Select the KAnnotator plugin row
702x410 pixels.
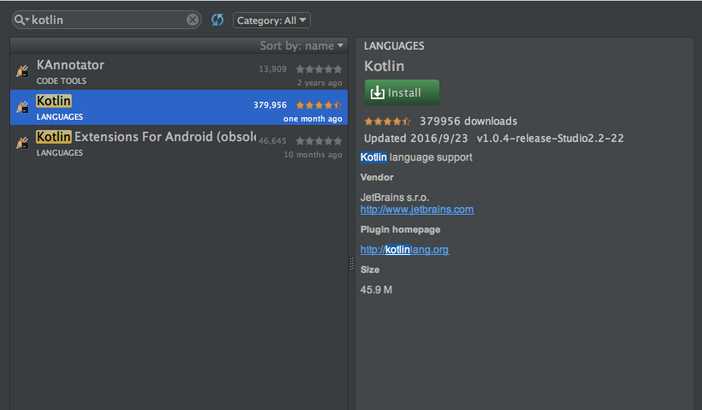tap(179, 72)
